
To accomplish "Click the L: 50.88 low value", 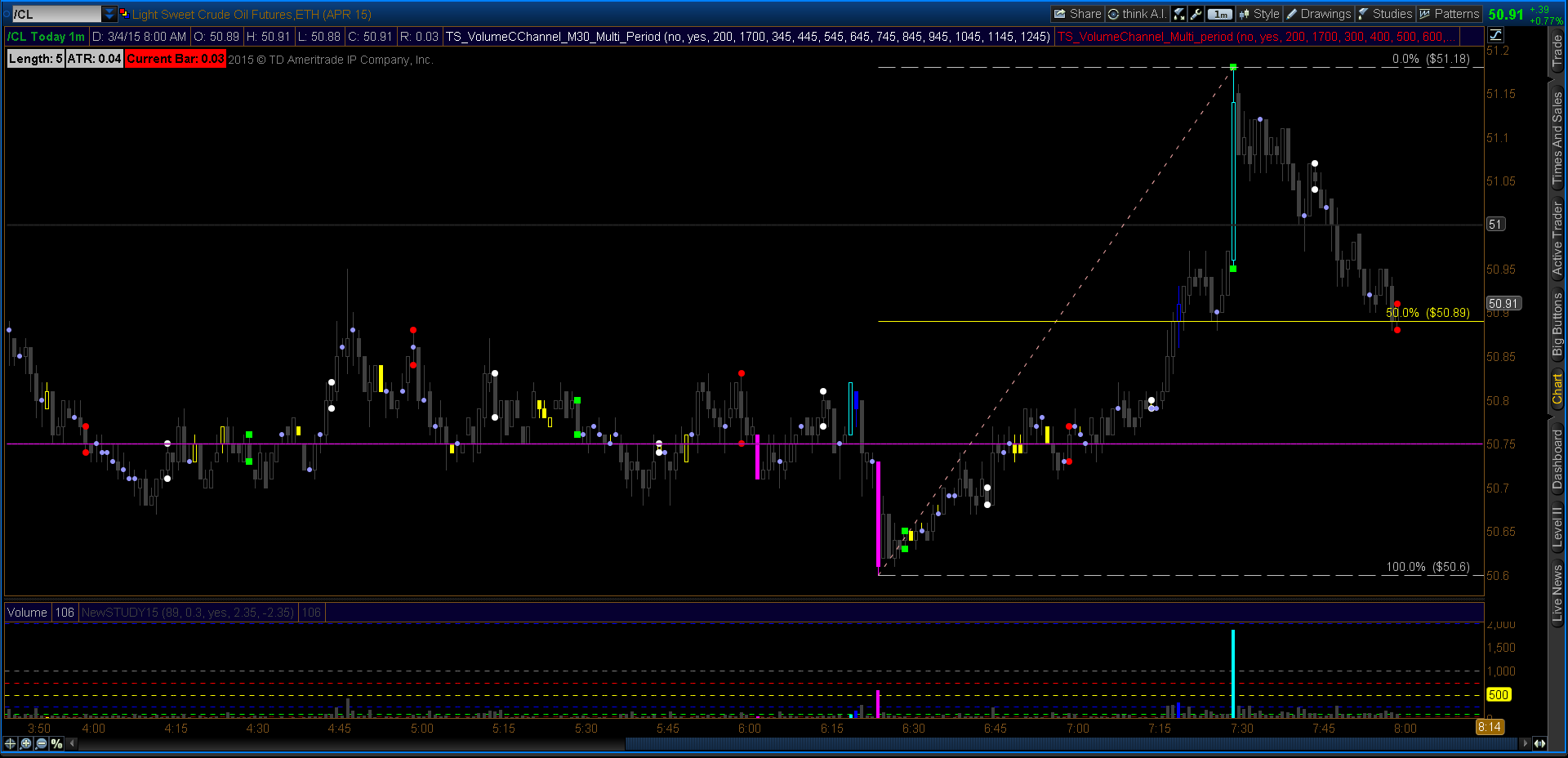I will pos(319,37).
